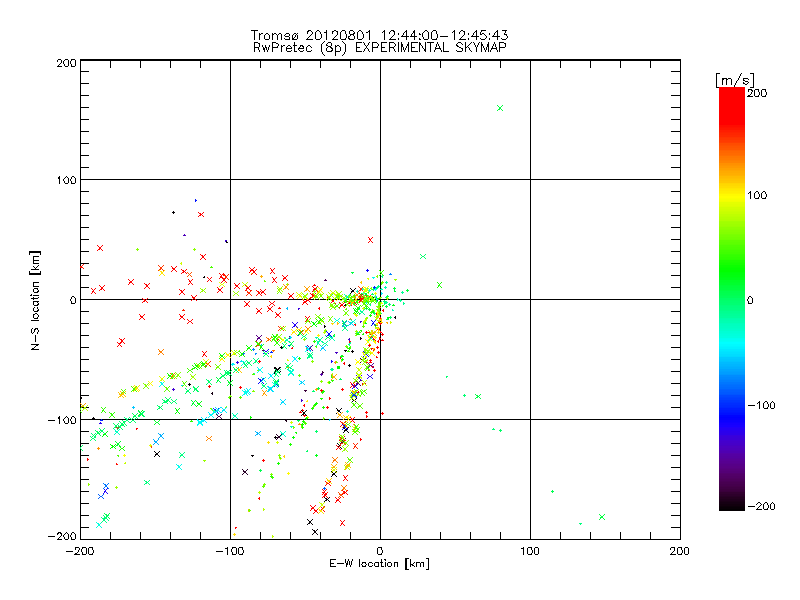Click the green cross marker near the bottom-right corner
Screen dimensions: 800x600
coord(602,517)
